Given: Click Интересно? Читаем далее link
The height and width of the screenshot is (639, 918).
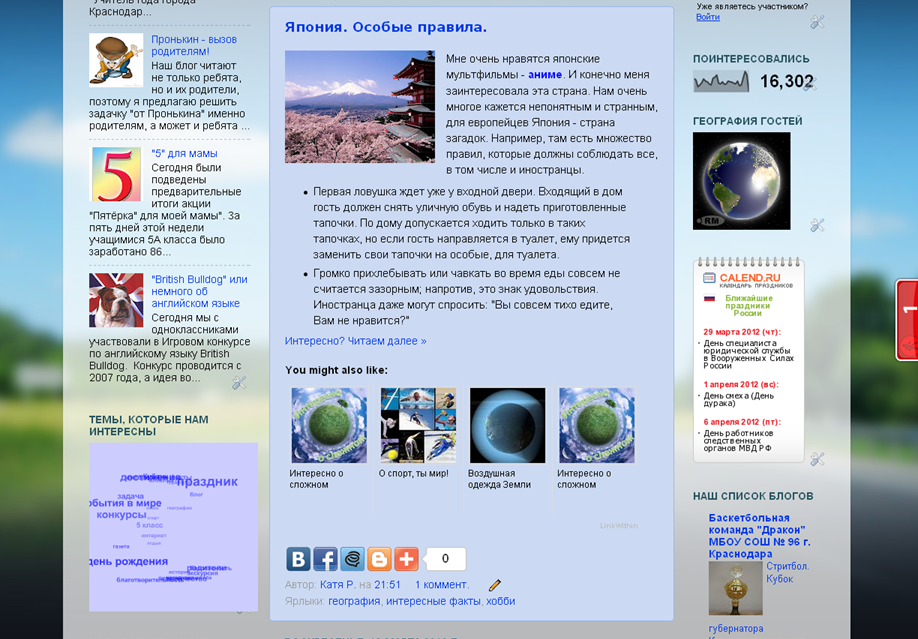Looking at the screenshot, I should pos(355,341).
